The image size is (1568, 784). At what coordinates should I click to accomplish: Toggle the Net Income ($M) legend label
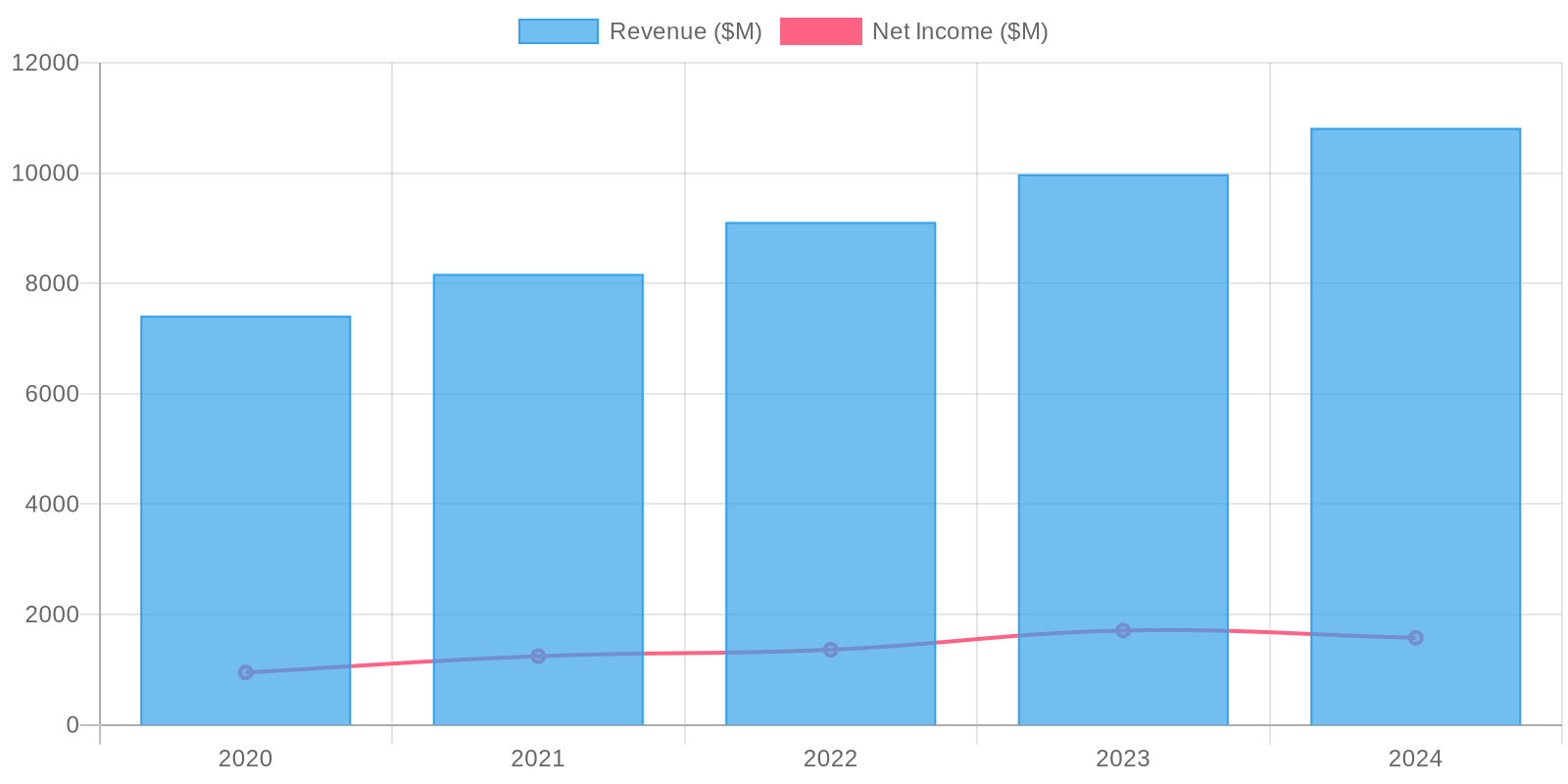959,31
